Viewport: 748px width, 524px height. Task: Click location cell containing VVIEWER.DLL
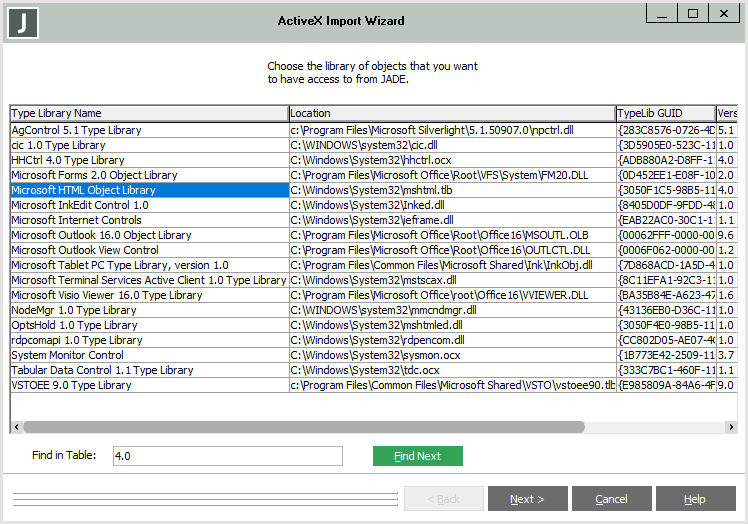pyautogui.click(x=452, y=295)
